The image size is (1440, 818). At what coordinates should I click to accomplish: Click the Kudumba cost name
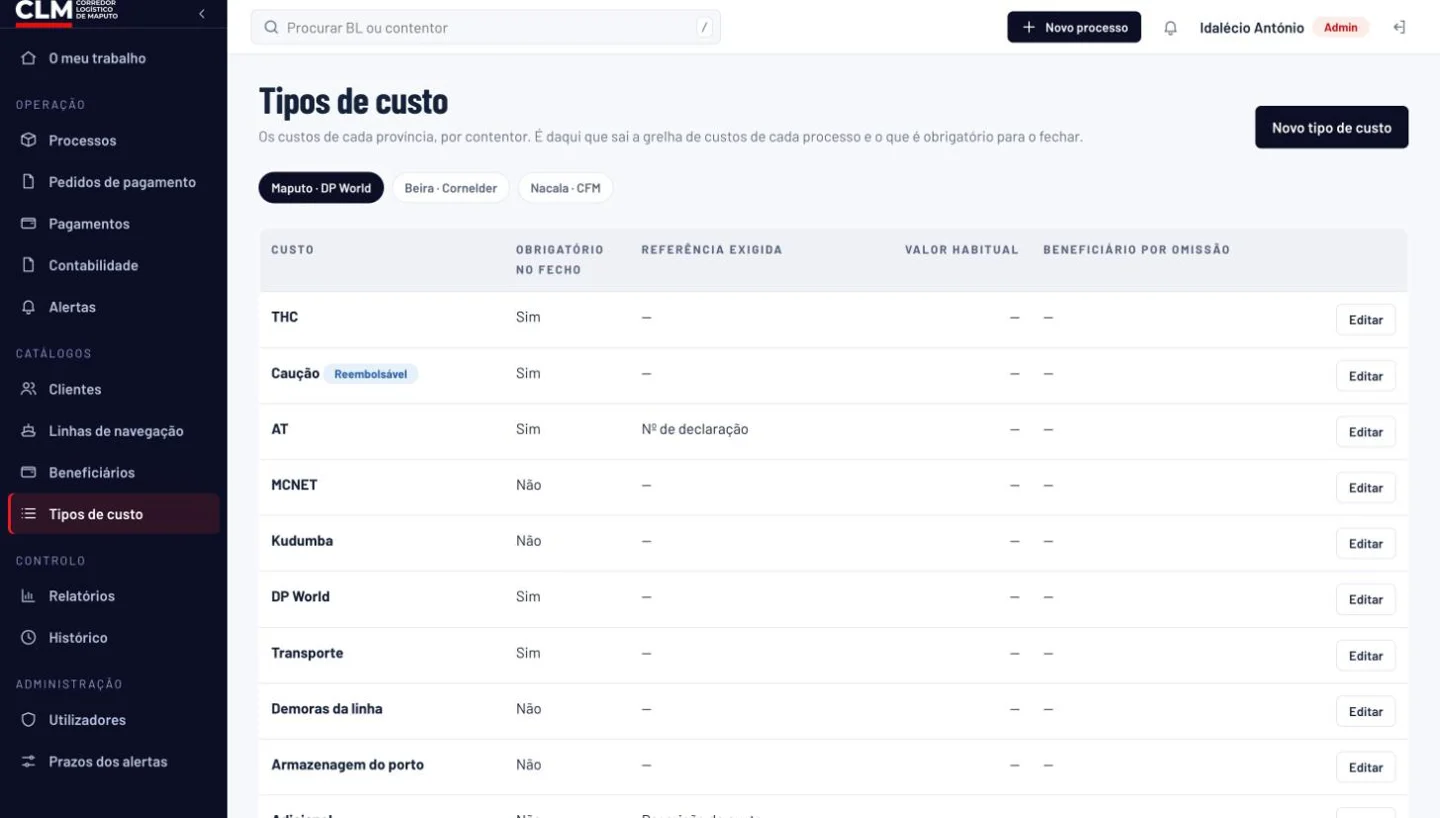point(302,541)
